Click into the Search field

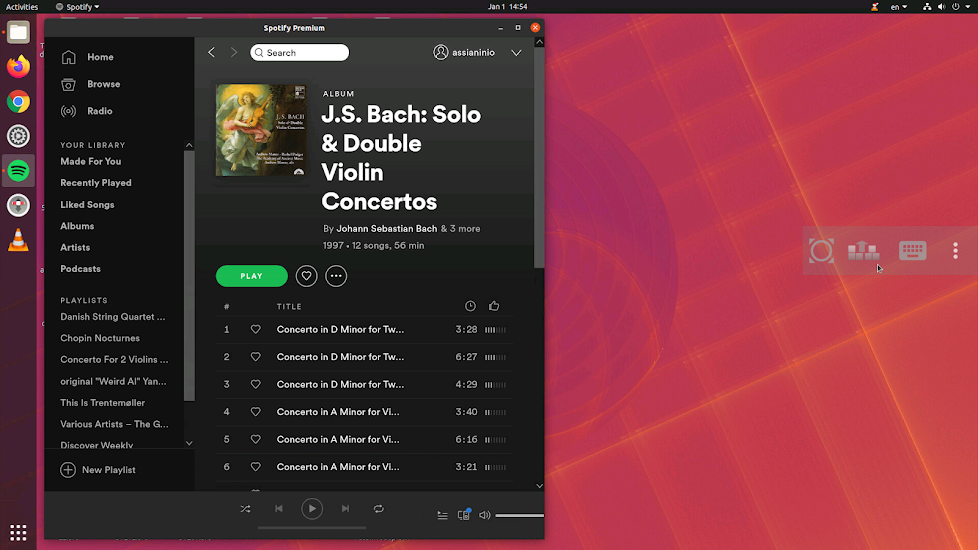click(x=299, y=52)
